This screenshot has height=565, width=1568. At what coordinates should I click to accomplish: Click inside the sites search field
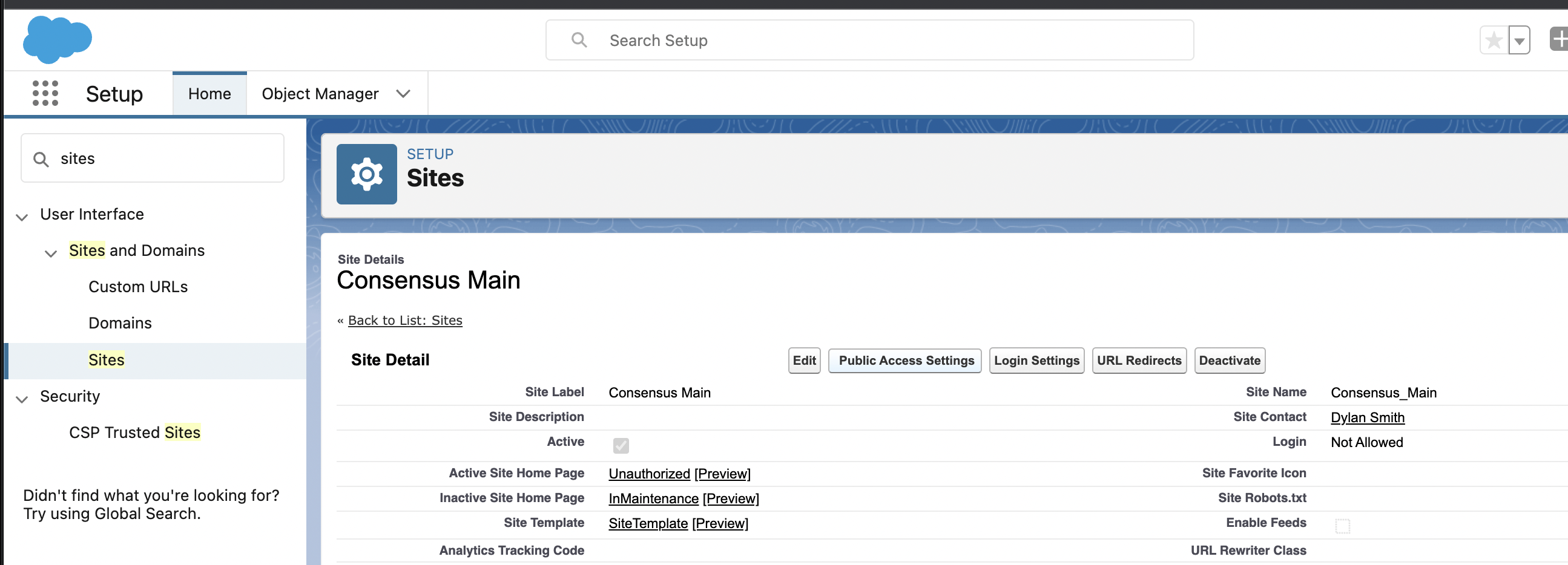click(152, 158)
